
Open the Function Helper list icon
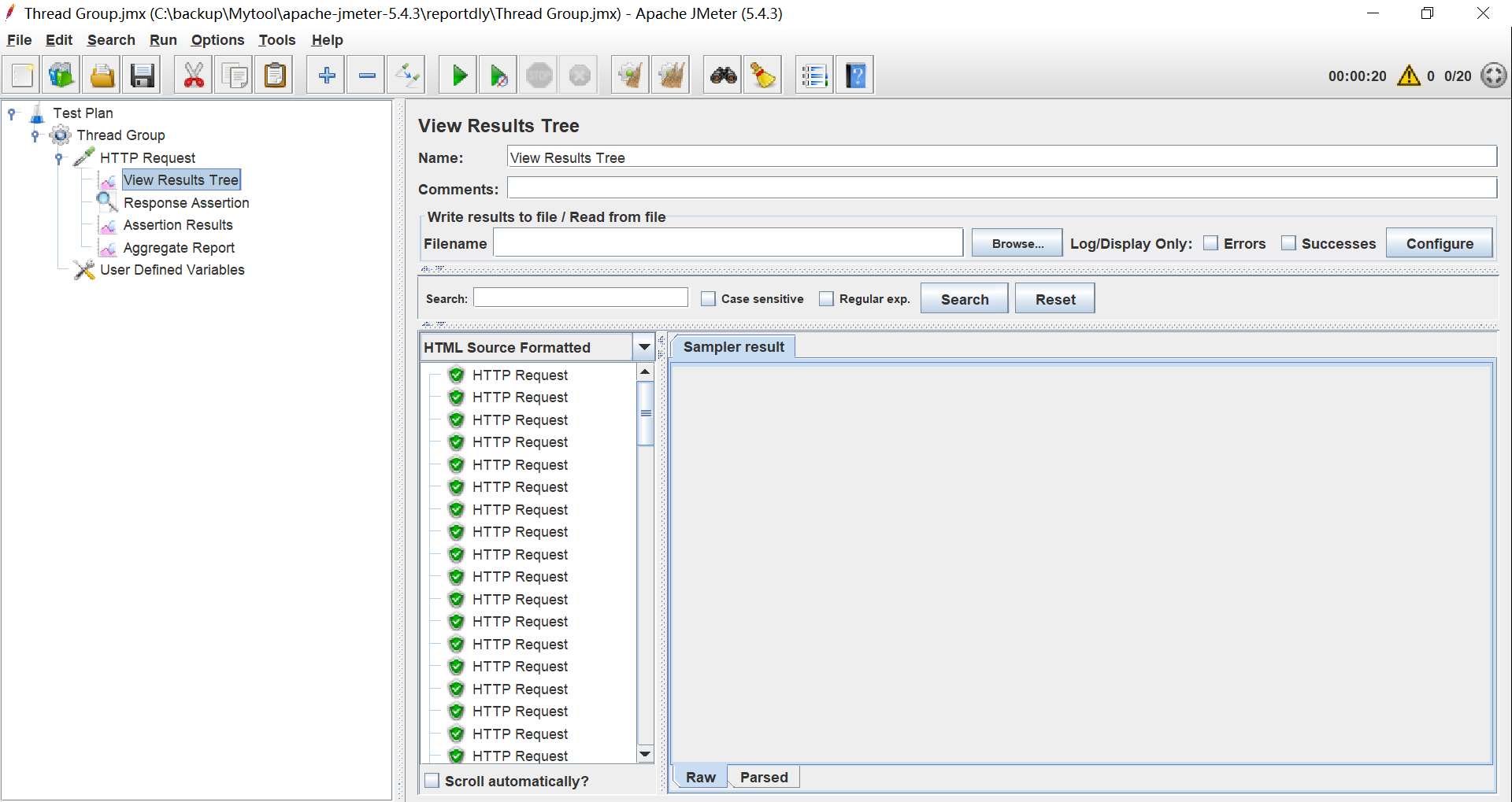click(814, 76)
